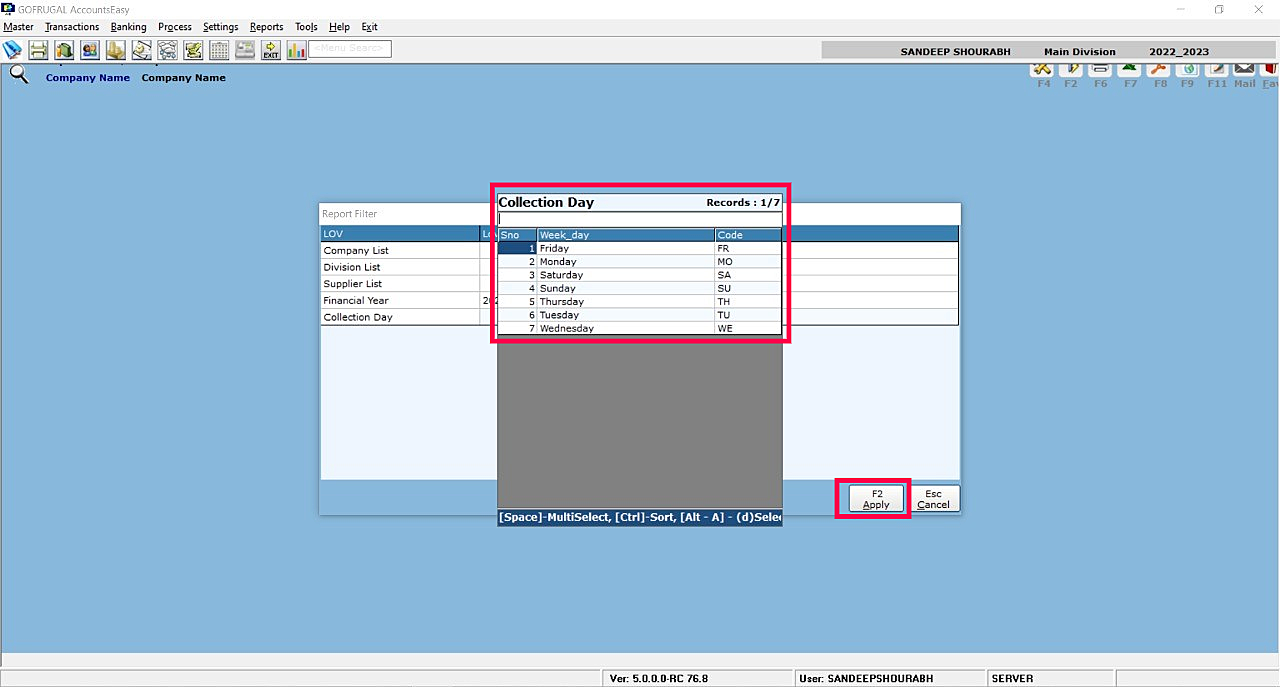Click the network diagram toolbar icon
This screenshot has height=687, width=1280.
[x=167, y=50]
